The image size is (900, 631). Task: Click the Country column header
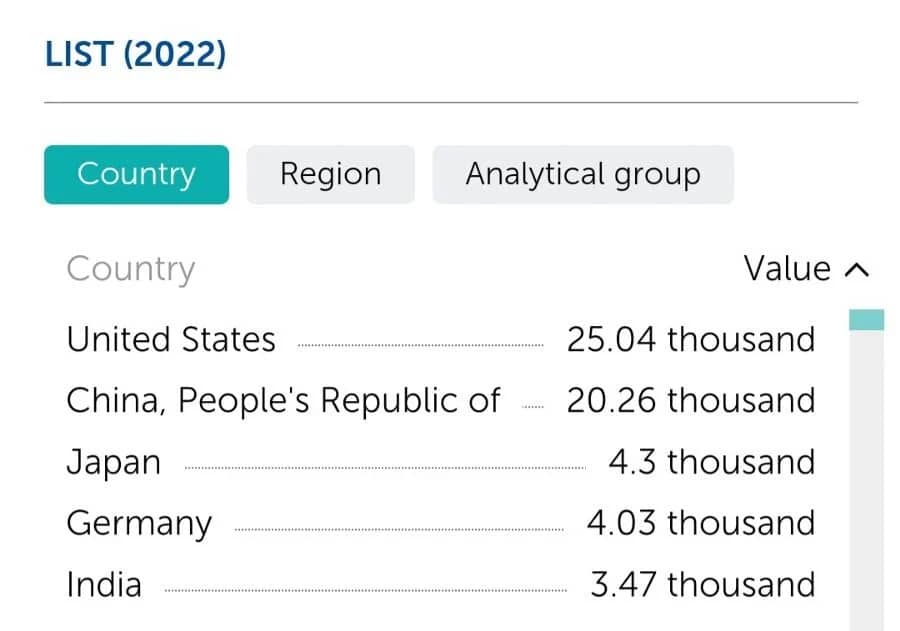click(x=130, y=269)
